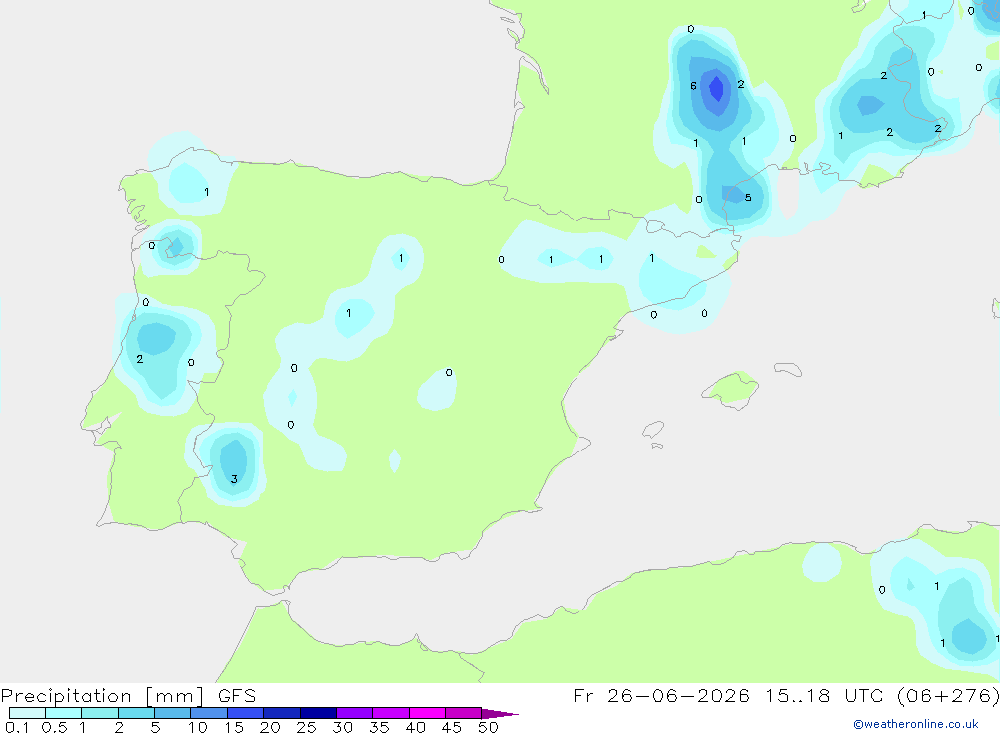This screenshot has height=733, width=1000.
Task: Click the '15' legend scale label
Action: pyautogui.click(x=234, y=727)
